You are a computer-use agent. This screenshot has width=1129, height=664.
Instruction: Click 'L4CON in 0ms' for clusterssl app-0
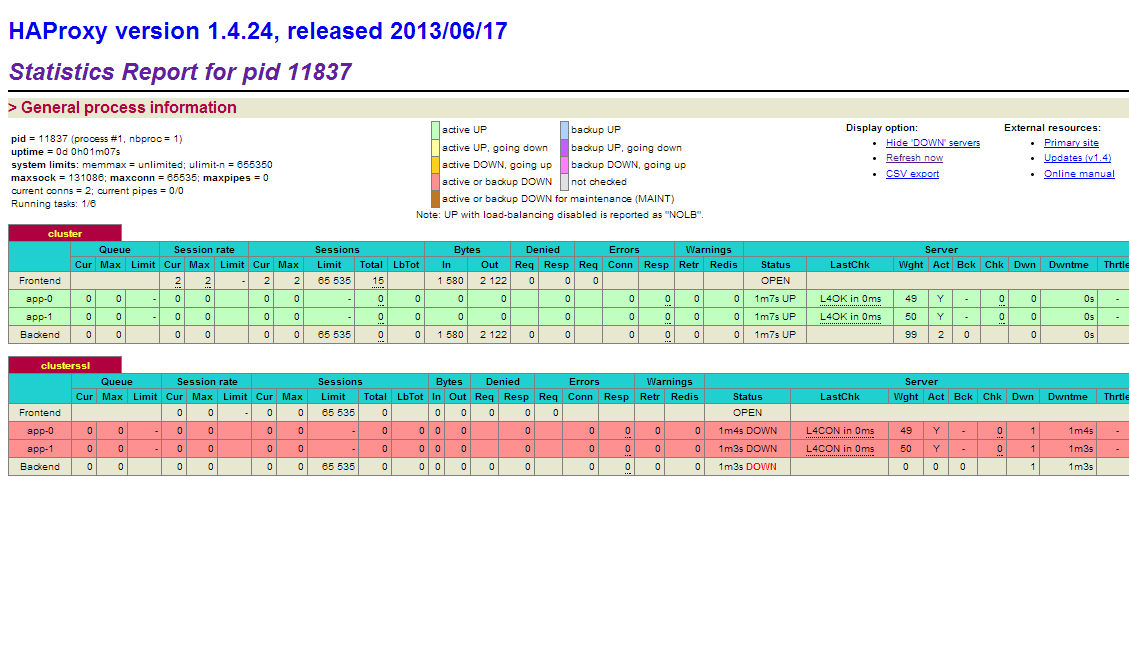coord(840,431)
